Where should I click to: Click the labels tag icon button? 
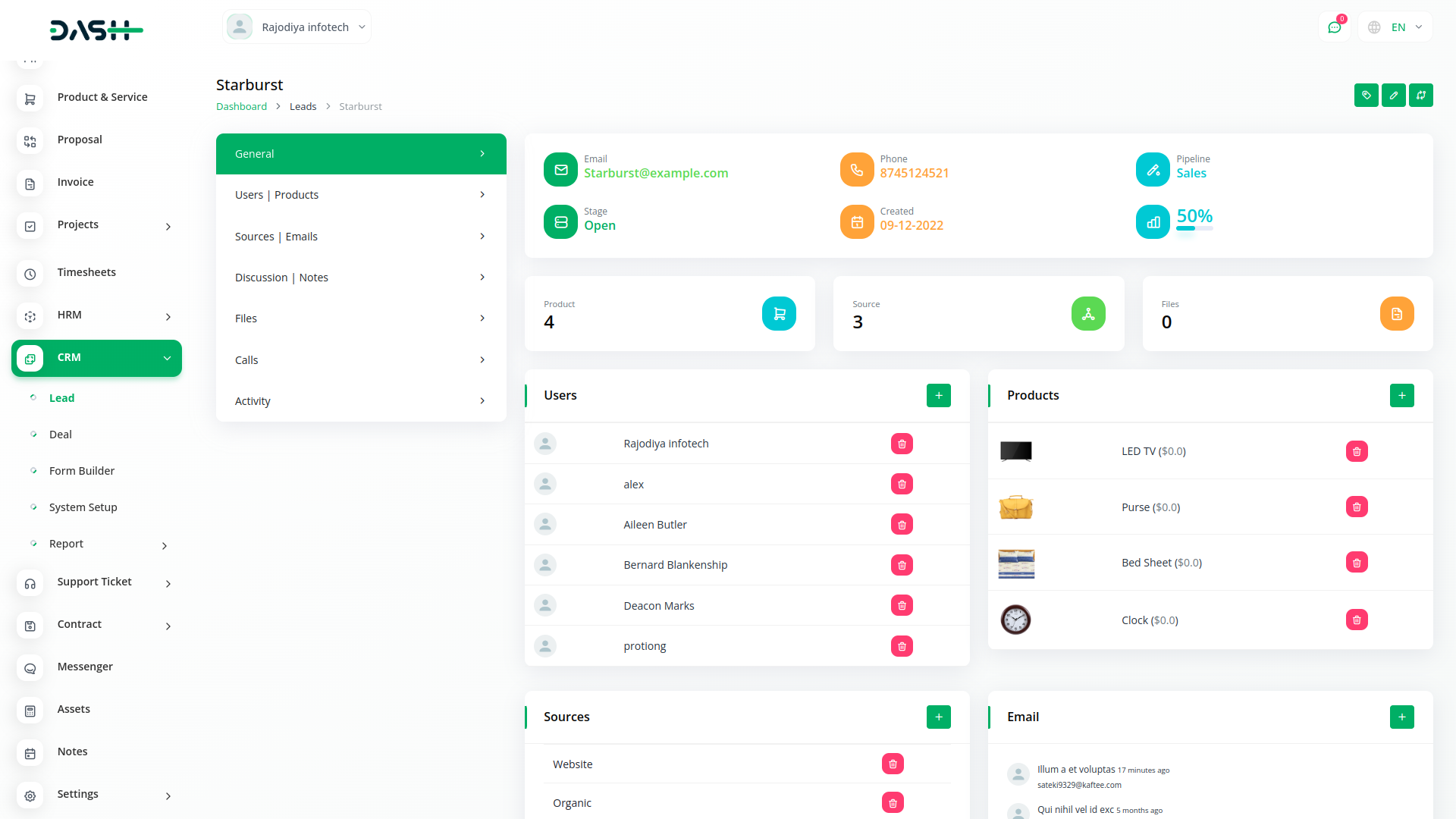pyautogui.click(x=1366, y=96)
